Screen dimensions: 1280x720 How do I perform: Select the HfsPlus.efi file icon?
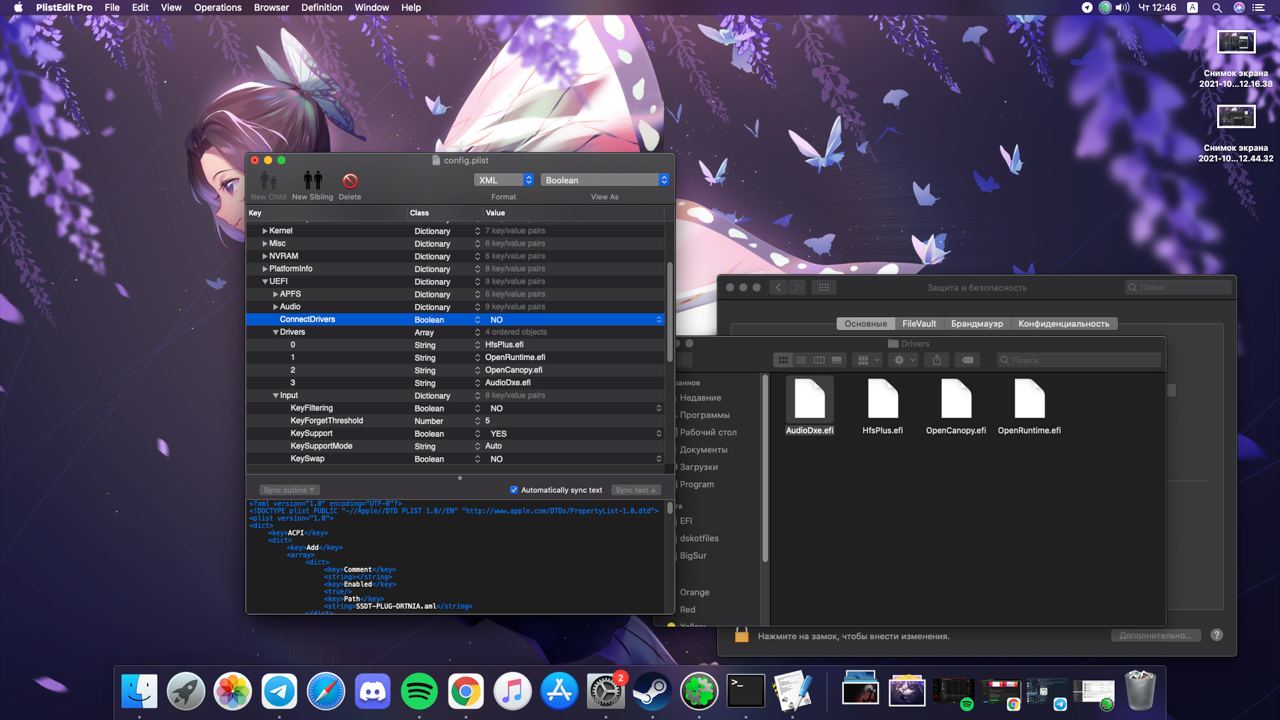(x=883, y=399)
